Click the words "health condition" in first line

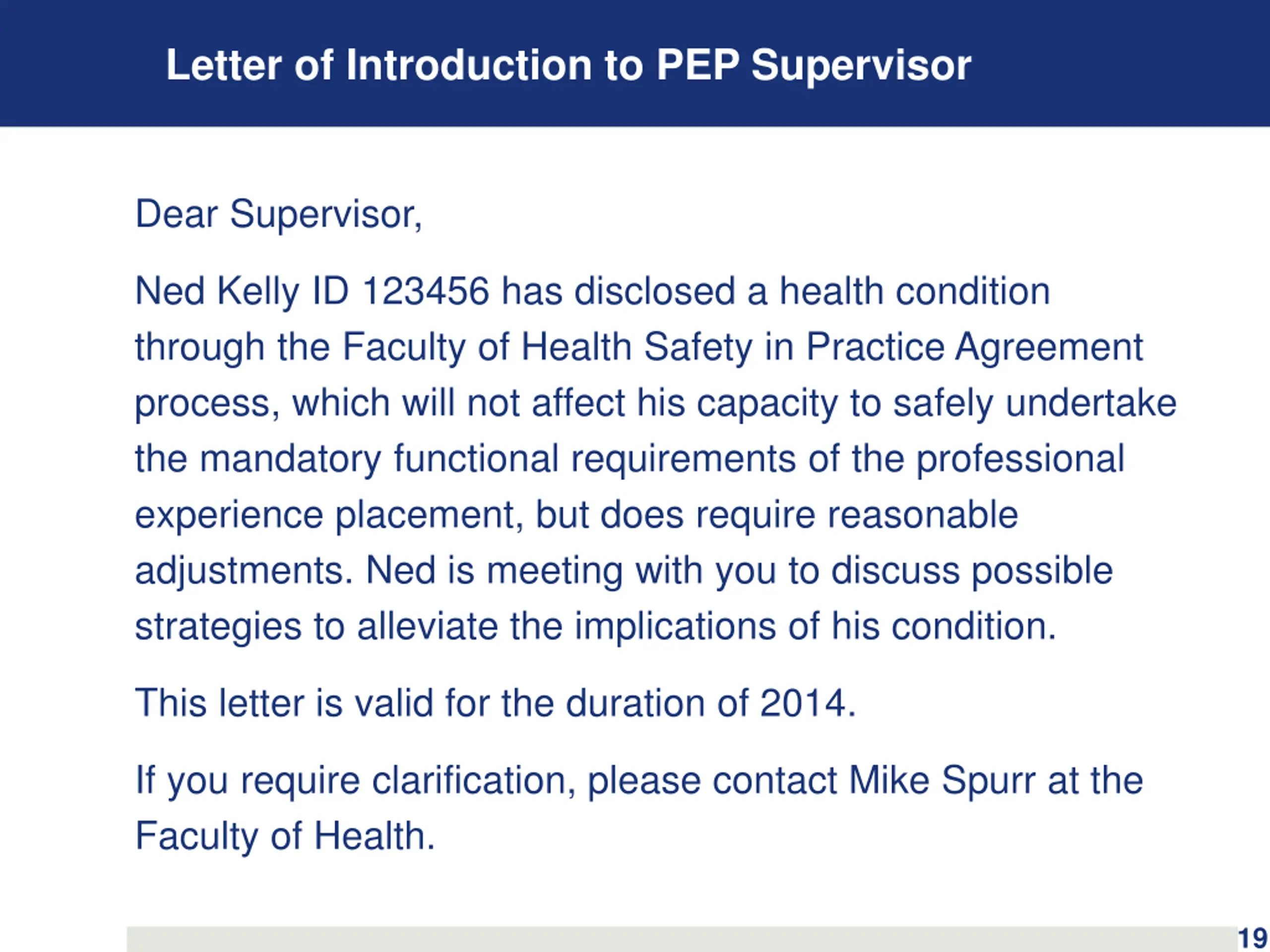[x=914, y=291]
